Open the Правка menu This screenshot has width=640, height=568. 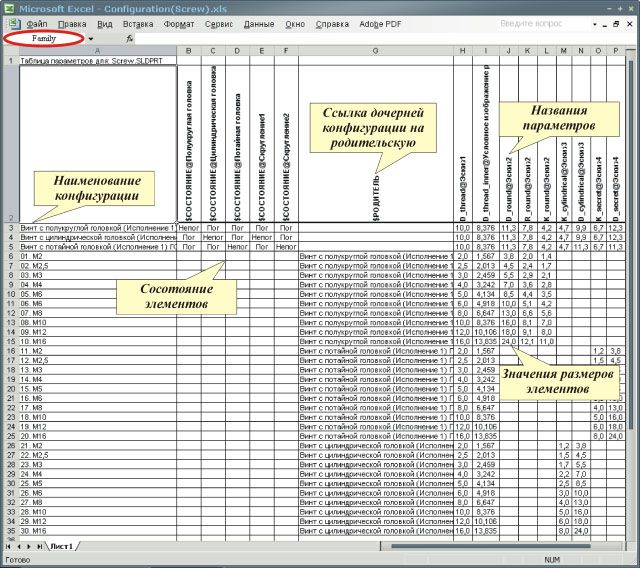(x=72, y=24)
